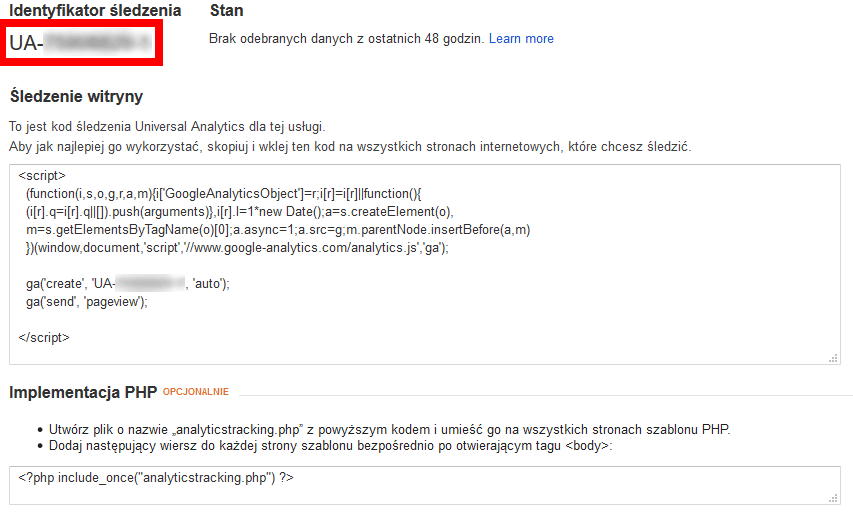
Task: Click the 'Identyfikator śledzenia' heading
Action: pyautogui.click(x=95, y=10)
